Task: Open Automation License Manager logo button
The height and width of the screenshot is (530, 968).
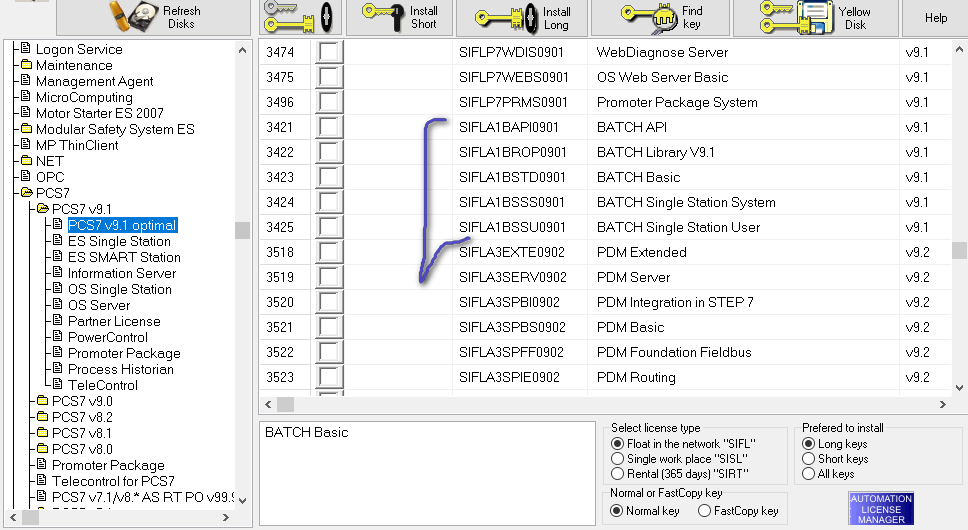Action: coord(881,508)
